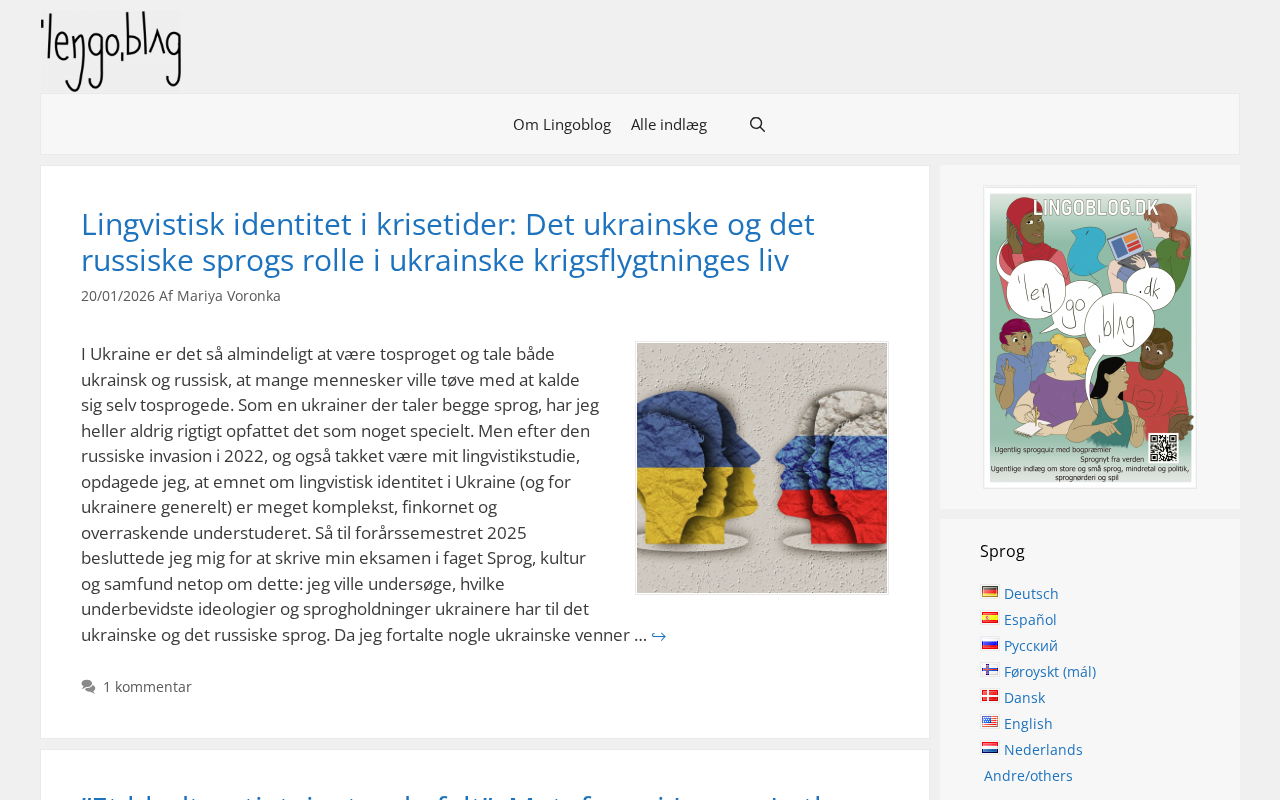The width and height of the screenshot is (1280, 800).
Task: Open the Andre/others language link
Action: pos(1028,776)
